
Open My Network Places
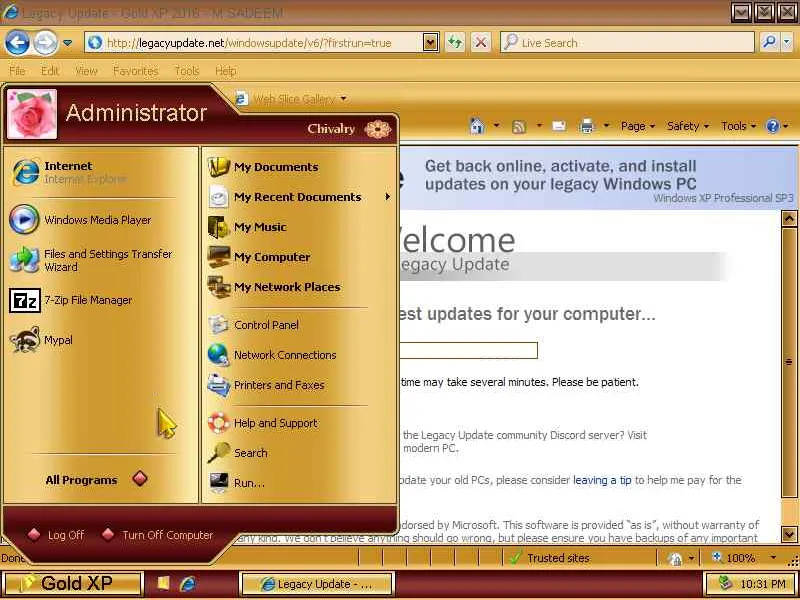[300, 287]
